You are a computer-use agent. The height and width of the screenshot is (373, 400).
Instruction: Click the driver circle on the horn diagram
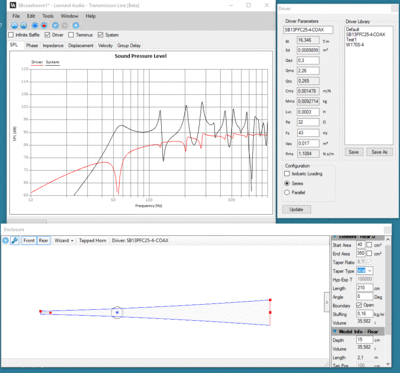pos(117,313)
